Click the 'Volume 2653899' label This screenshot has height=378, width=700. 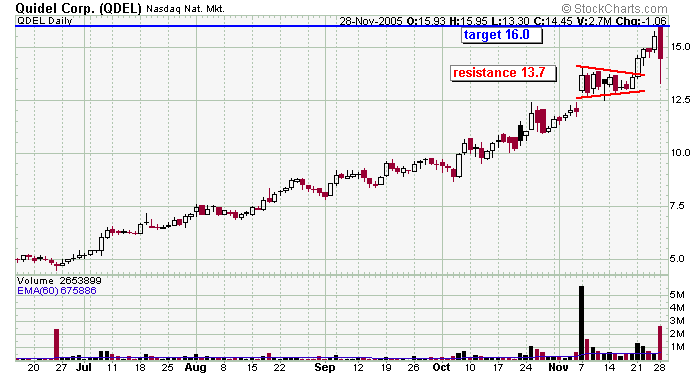[59, 281]
